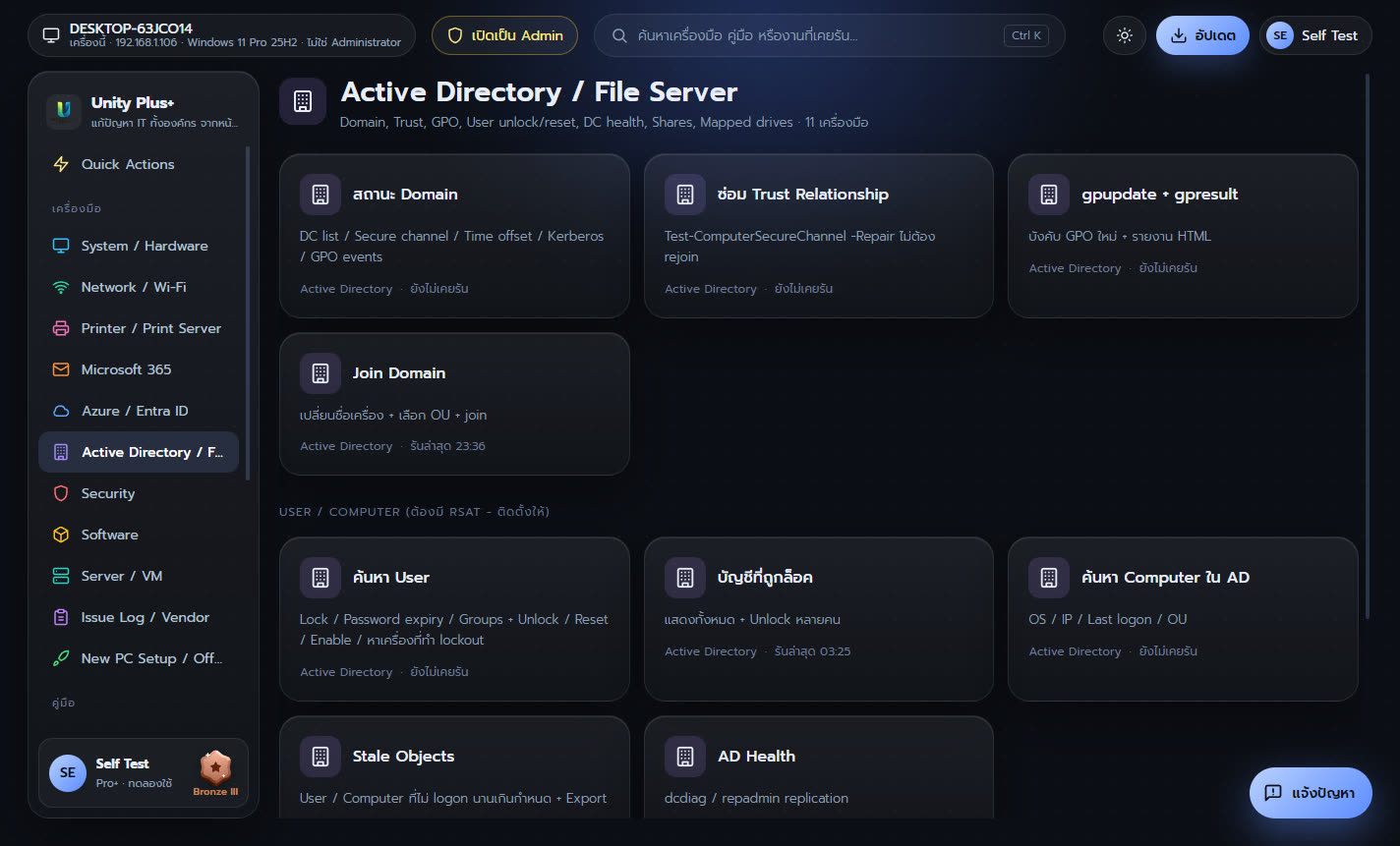Click the printer icon for Printer / Print Server
Viewport: 1400px width, 846px height.
(61, 328)
